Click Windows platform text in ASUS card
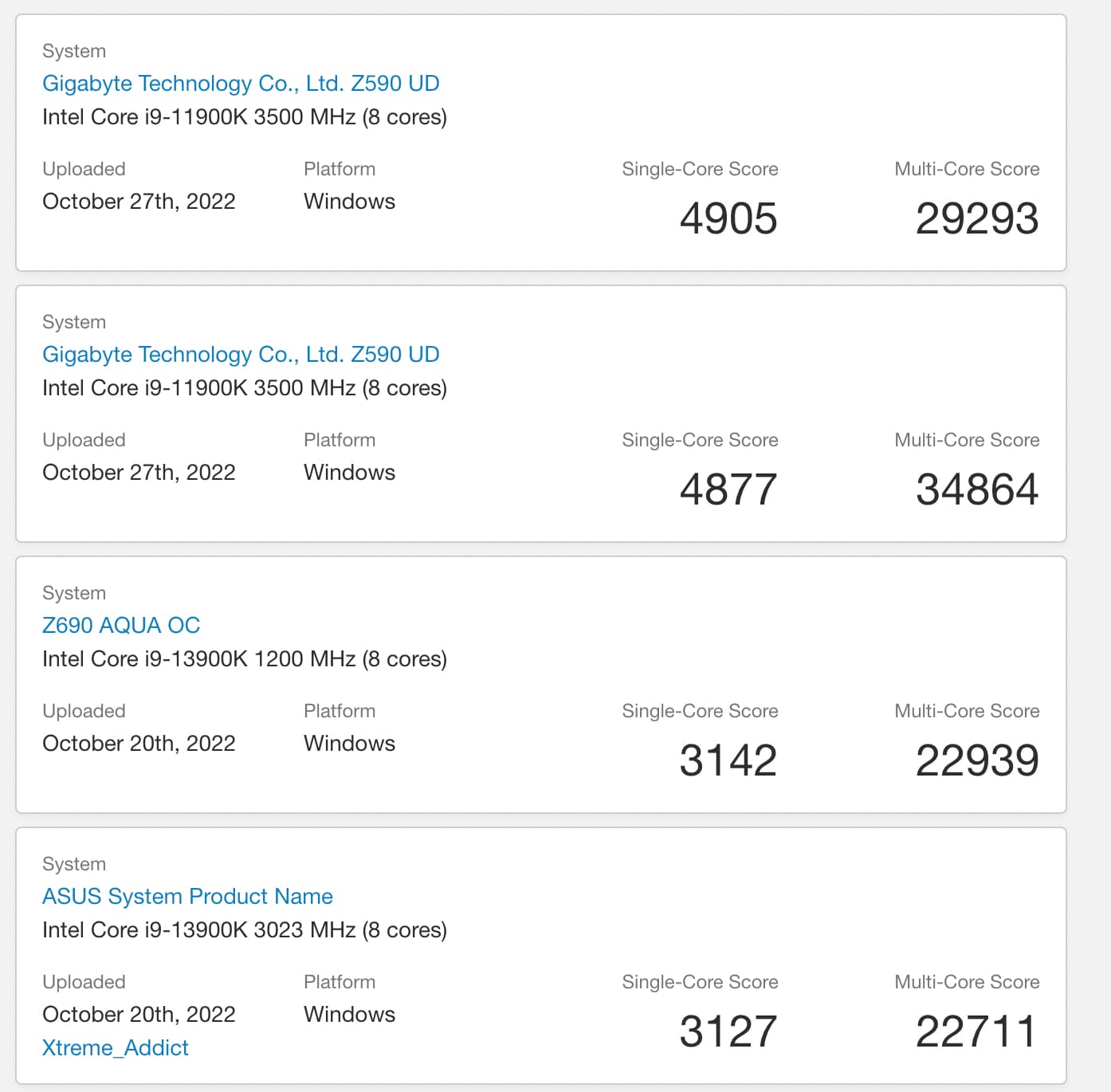Viewport: 1111px width, 1092px height. point(349,1015)
